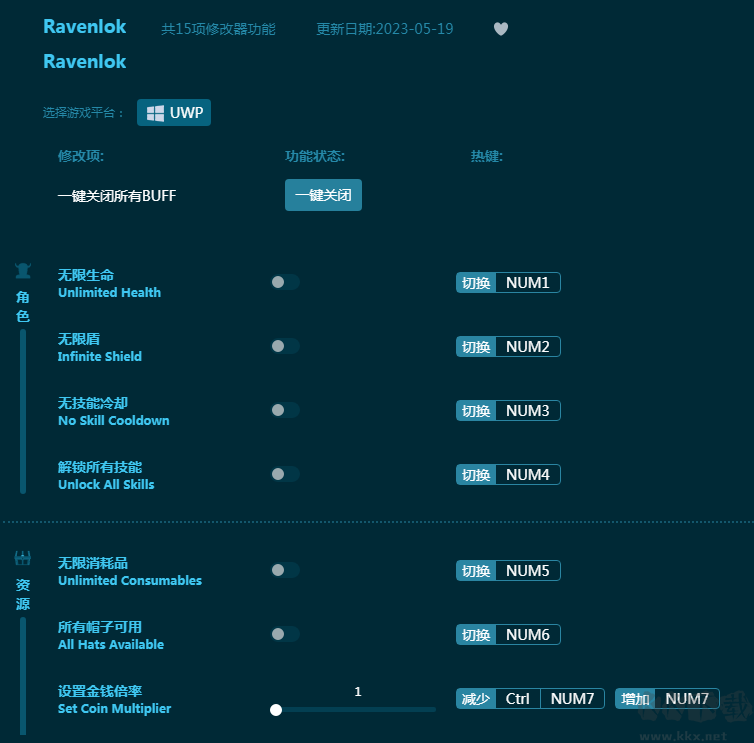Select the UWP platform button
Viewport: 754px width, 743px height.
point(174,113)
